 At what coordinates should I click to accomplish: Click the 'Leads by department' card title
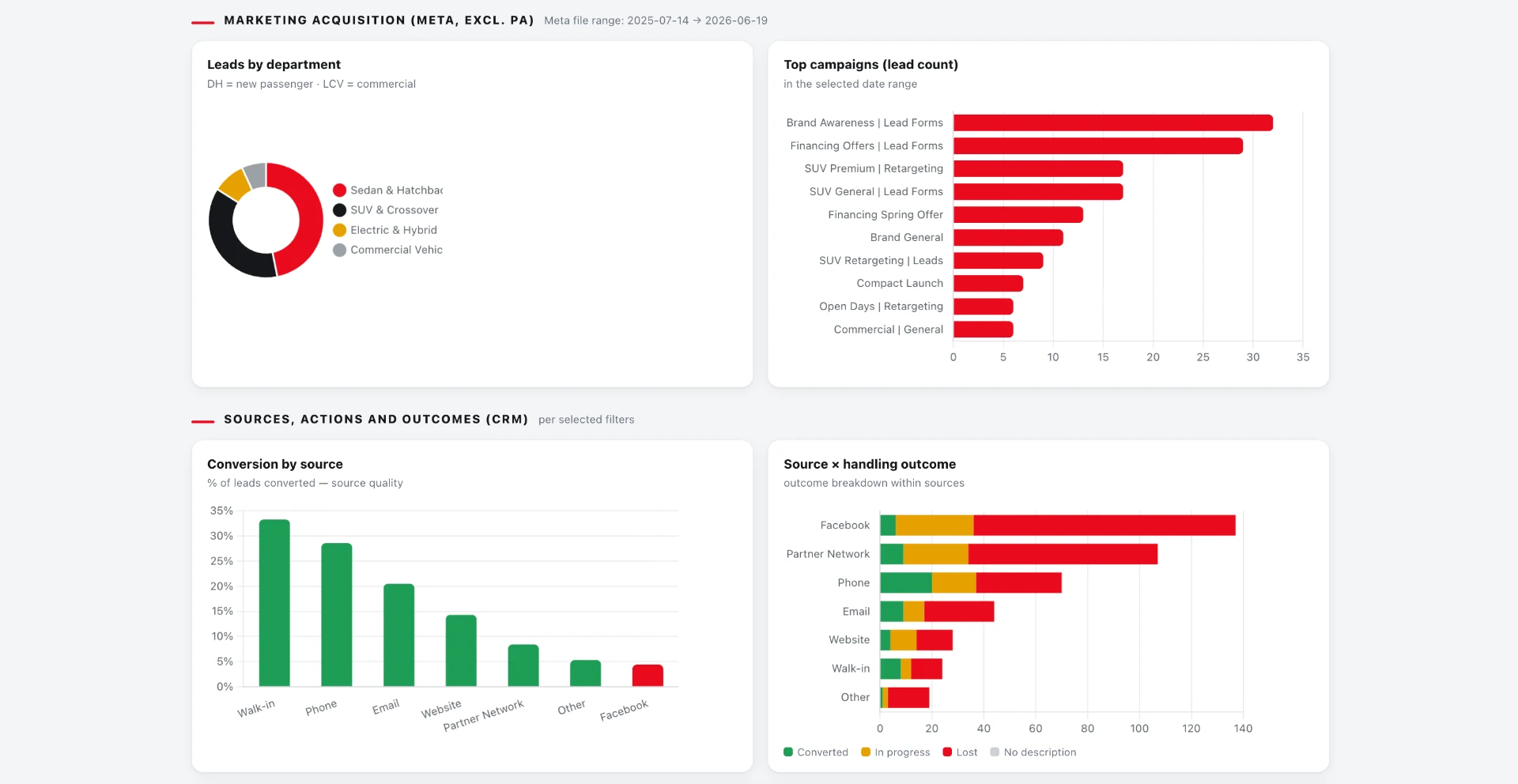coord(274,65)
